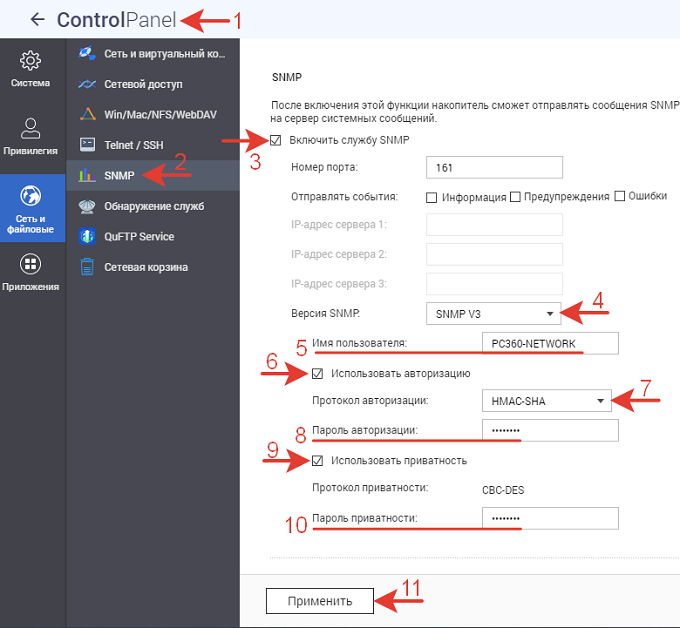Open the Протокол авторизации HMAC-SHA dropdown
This screenshot has height=628, width=680.
(x=546, y=401)
